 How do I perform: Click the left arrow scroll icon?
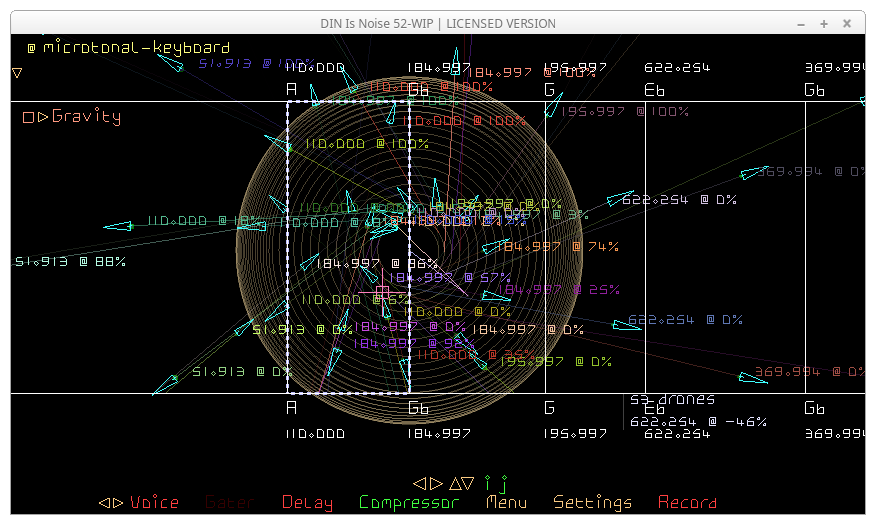tap(421, 483)
